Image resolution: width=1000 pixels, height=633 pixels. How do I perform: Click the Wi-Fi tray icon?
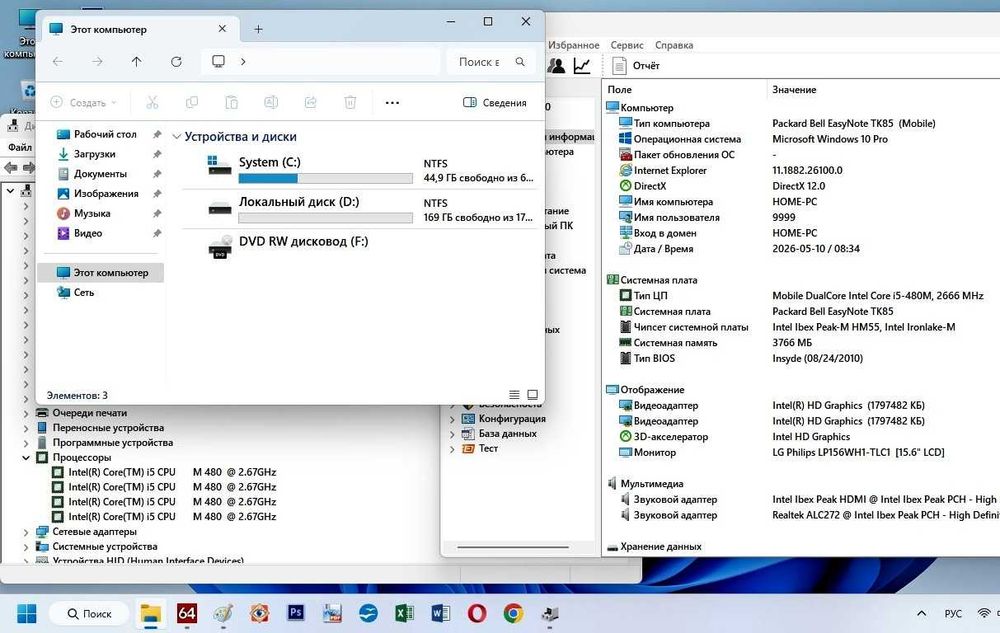985,613
